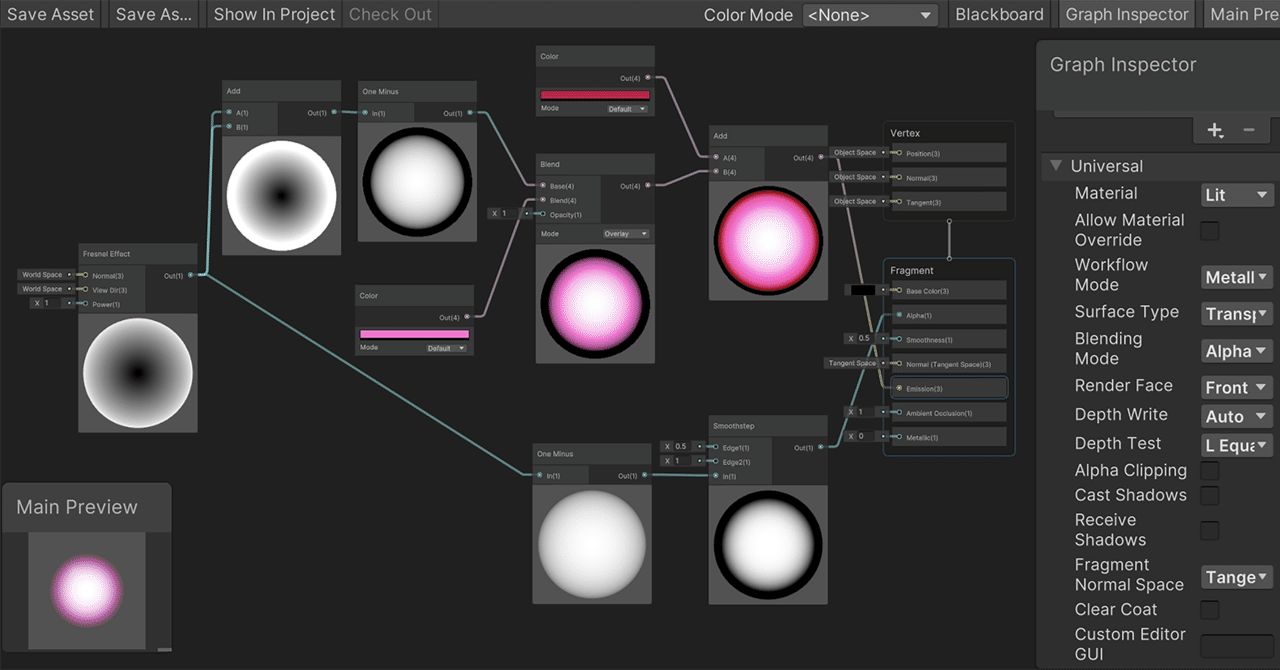Toggle the Main Preview panel from the toolbar
This screenshot has width=1280, height=670.
[1243, 14]
